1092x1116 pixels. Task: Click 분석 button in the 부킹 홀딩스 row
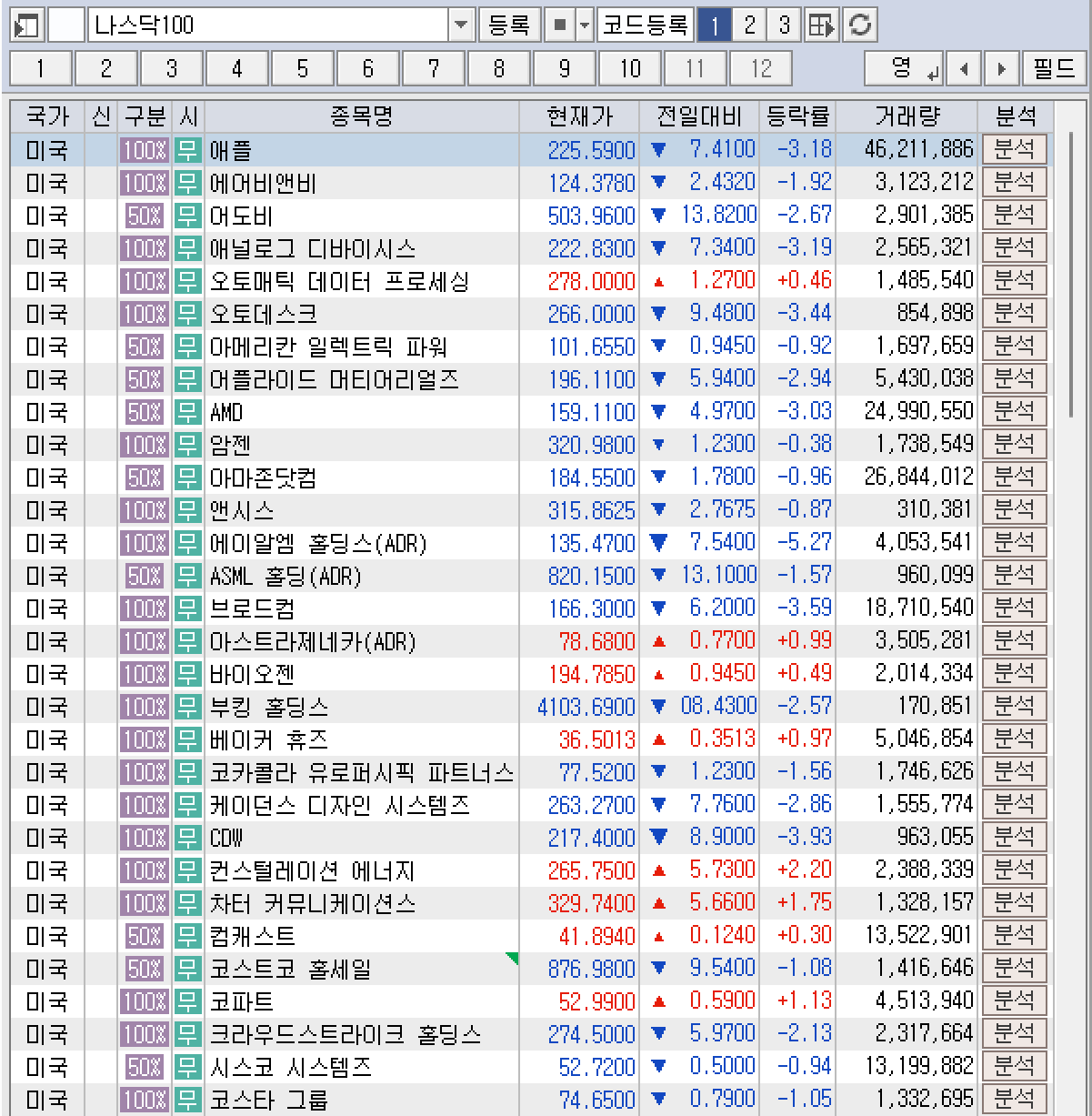click(1014, 707)
